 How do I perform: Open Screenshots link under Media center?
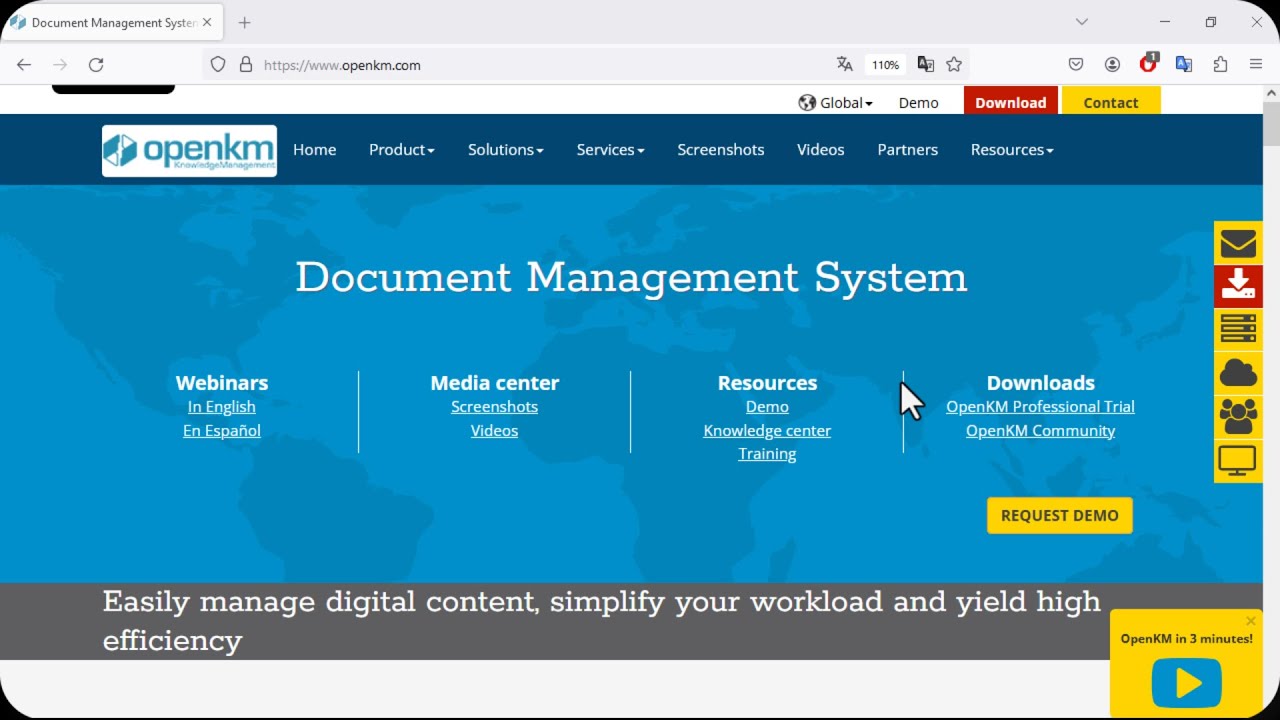pos(494,407)
